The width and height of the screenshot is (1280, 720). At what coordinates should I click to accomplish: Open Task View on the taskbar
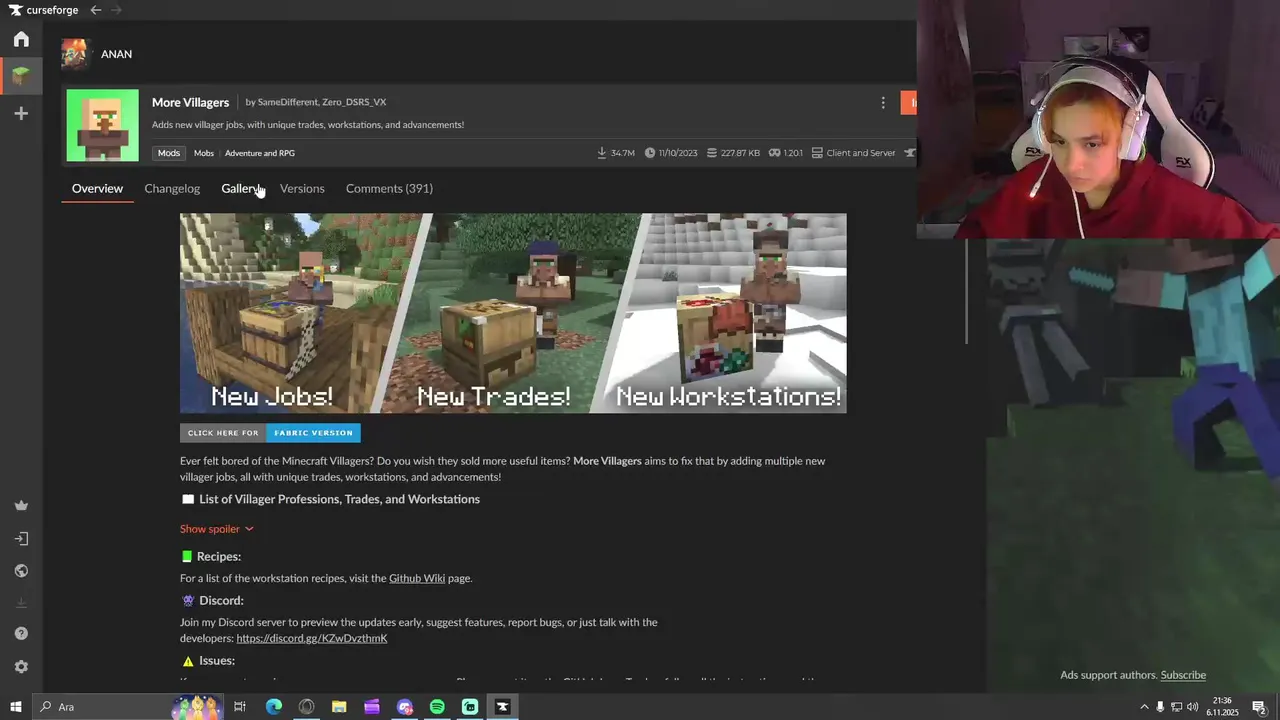[240, 707]
